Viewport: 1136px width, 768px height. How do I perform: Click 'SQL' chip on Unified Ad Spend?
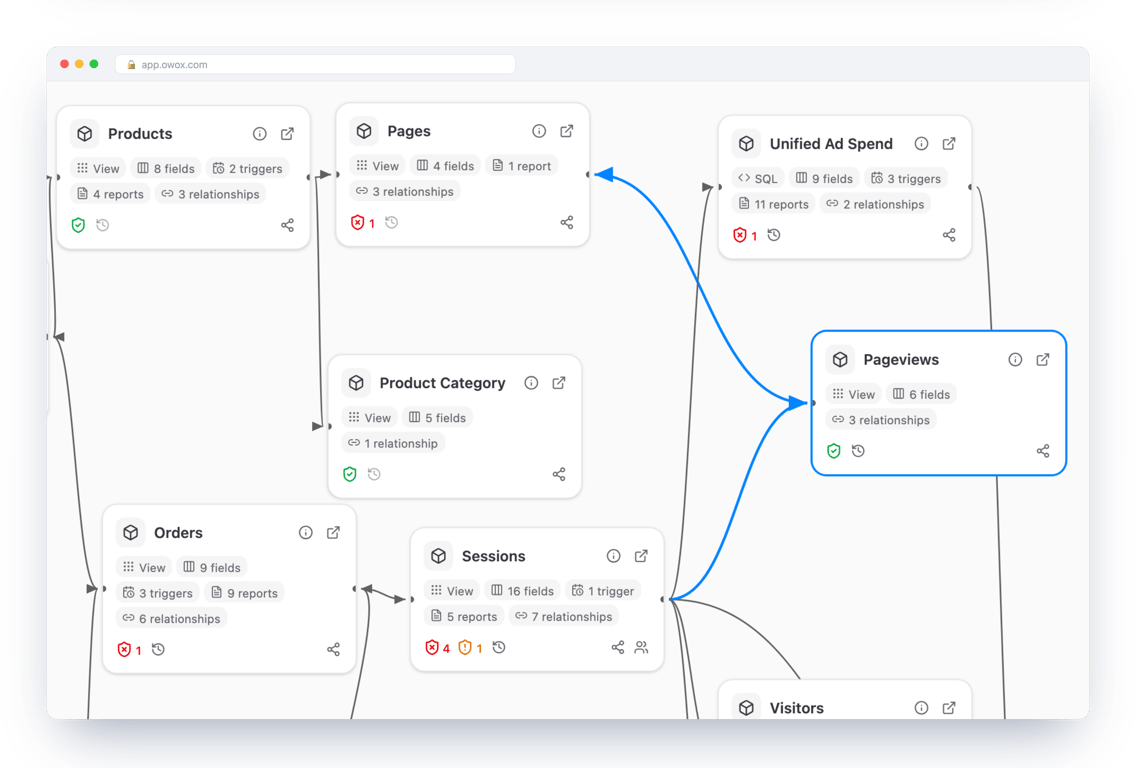pyautogui.click(x=758, y=179)
